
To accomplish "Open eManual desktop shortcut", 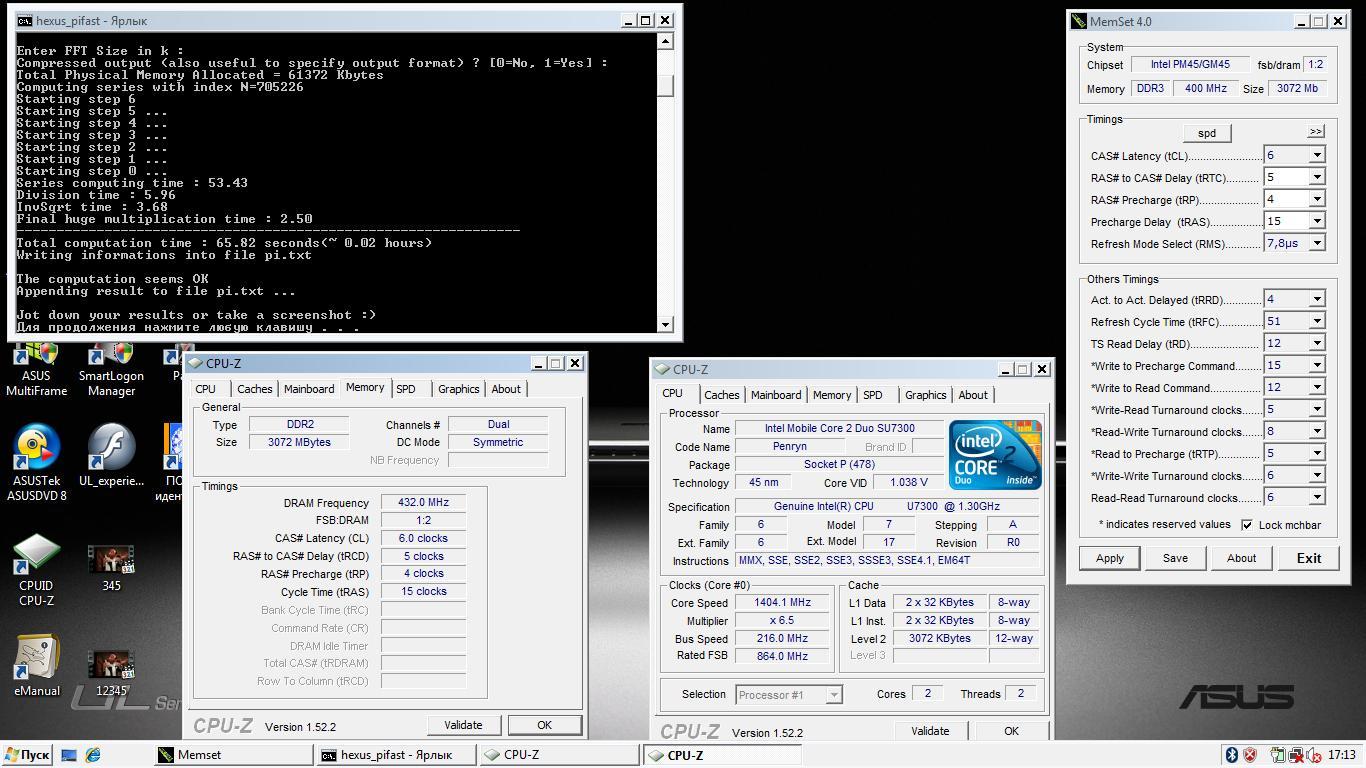I will [x=36, y=666].
